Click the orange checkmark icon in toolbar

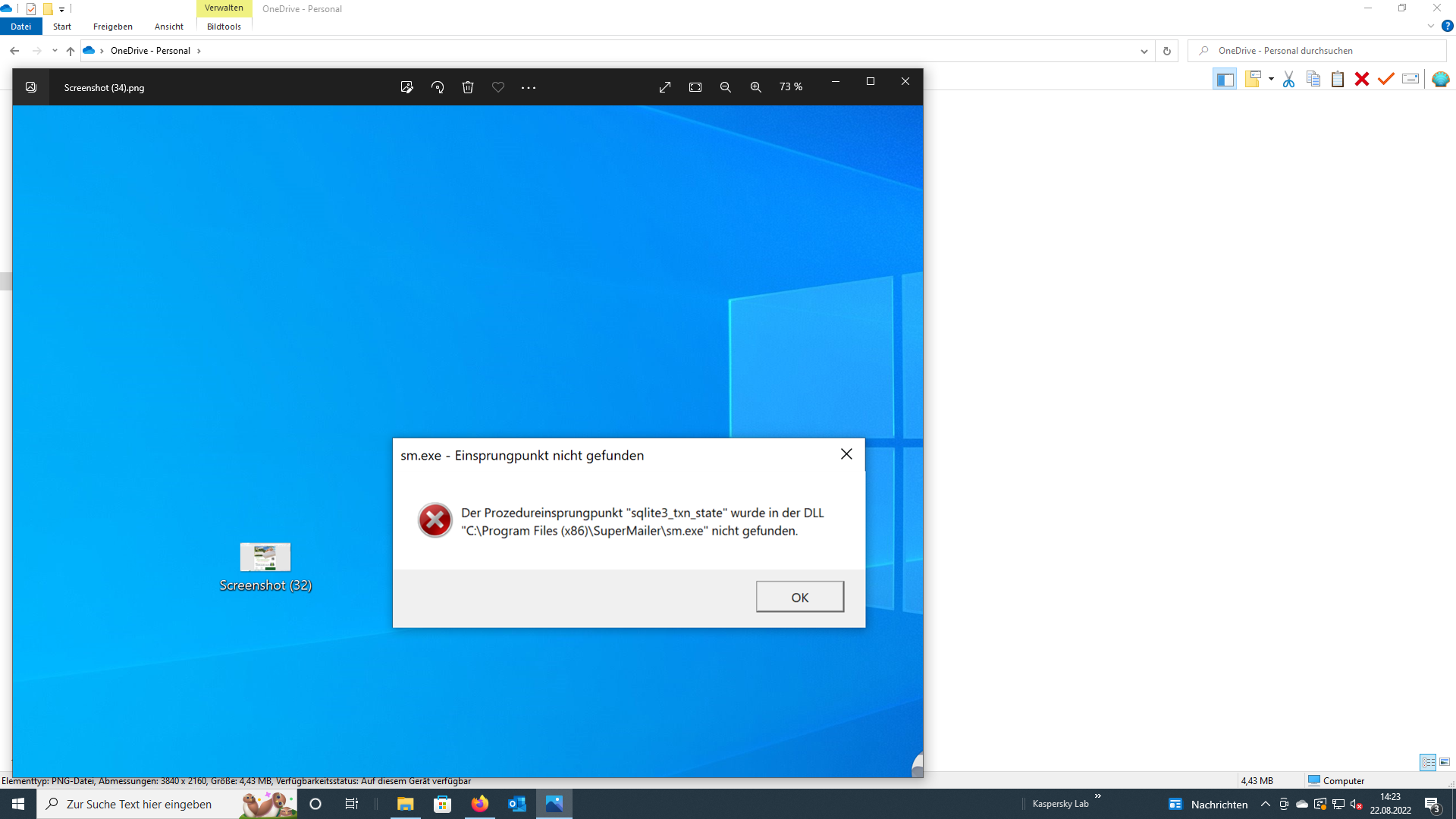1386,79
